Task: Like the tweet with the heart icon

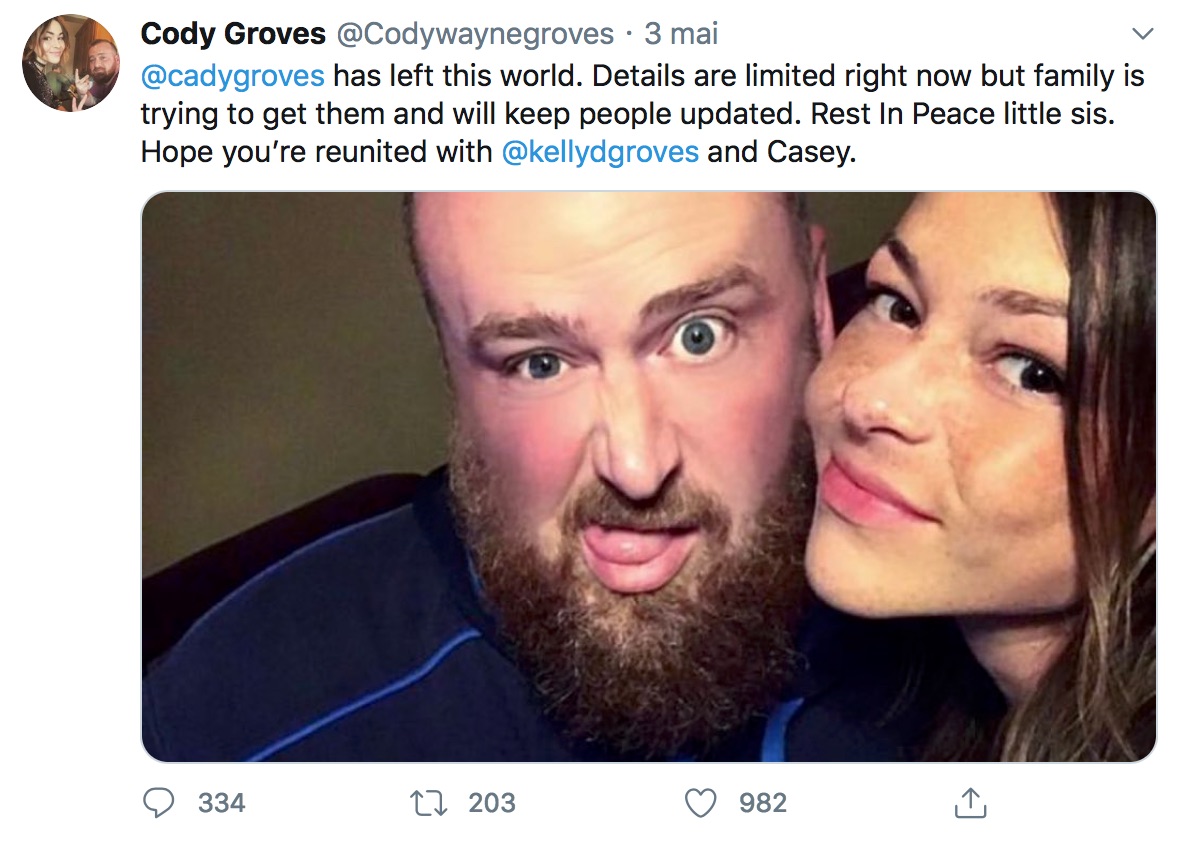Action: pos(701,803)
